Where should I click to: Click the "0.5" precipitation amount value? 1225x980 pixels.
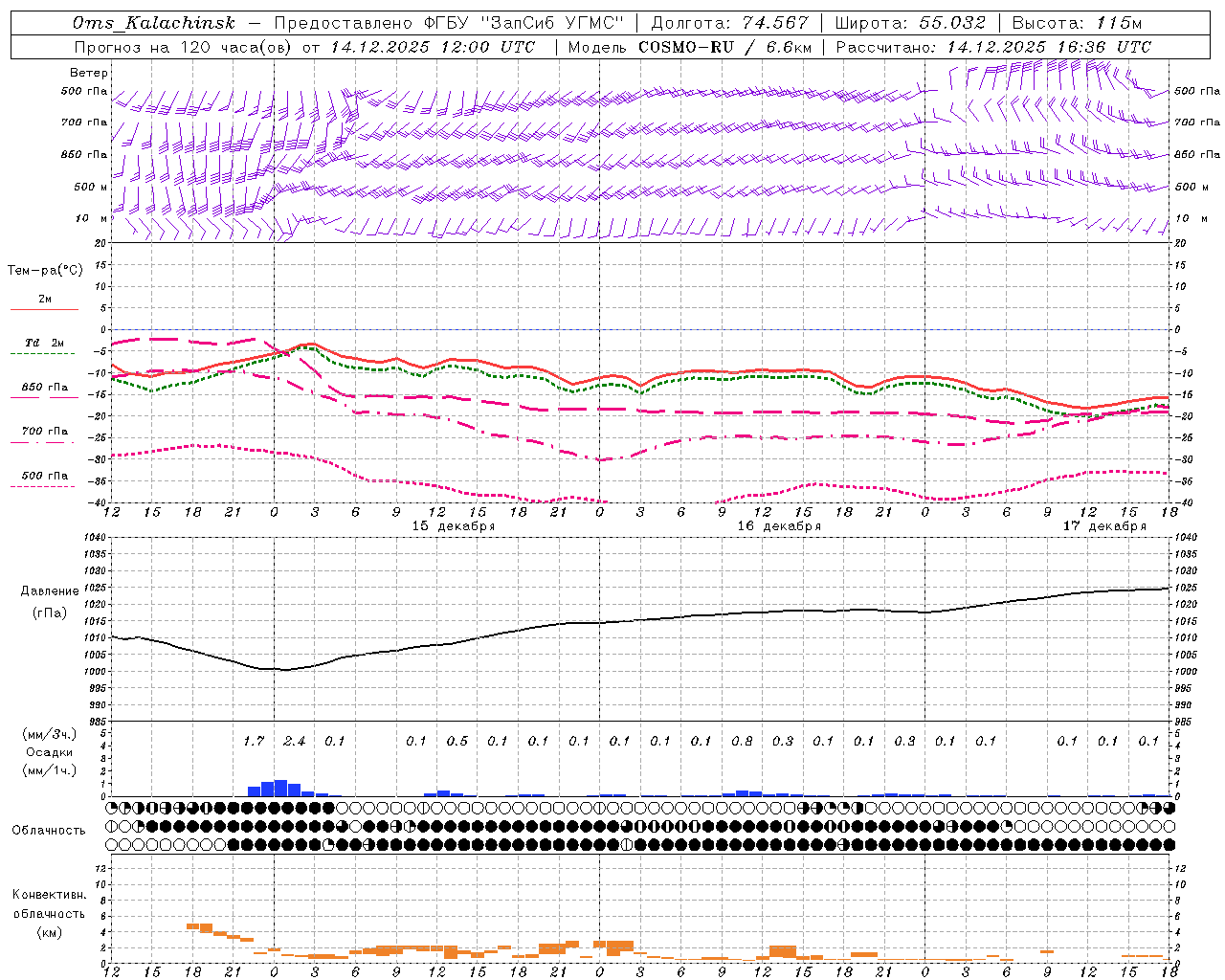457,741
